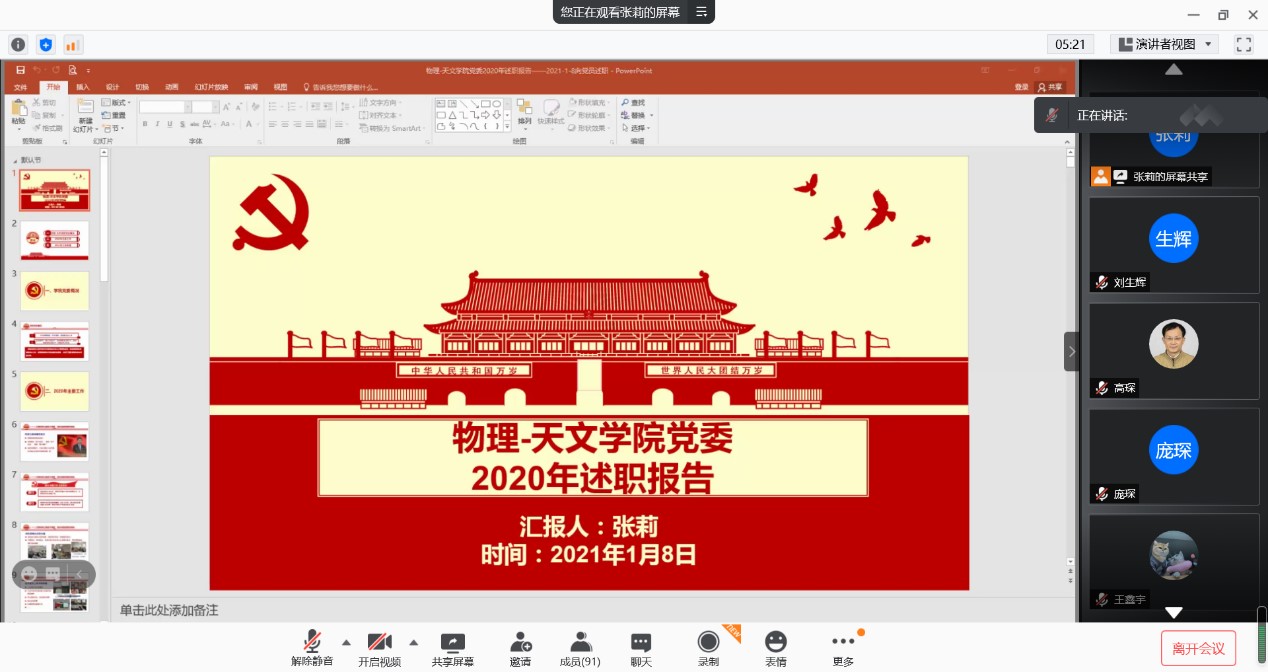Start recording with 录制 button
Image resolution: width=1268 pixels, height=672 pixels.
[708, 648]
